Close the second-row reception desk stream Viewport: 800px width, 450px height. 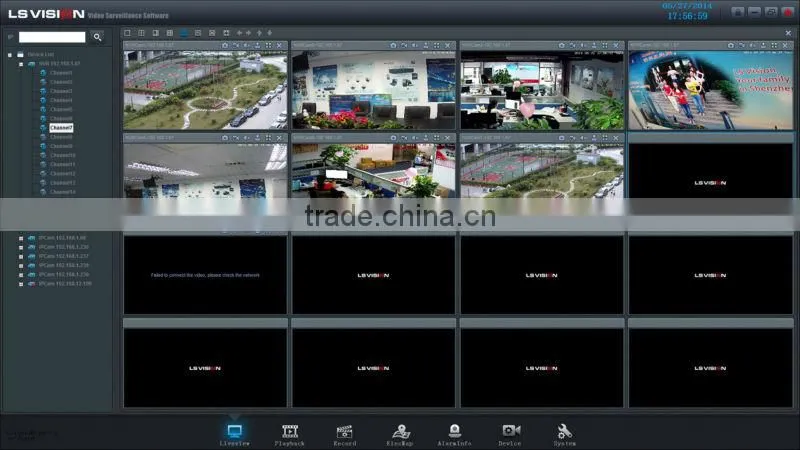(x=447, y=138)
